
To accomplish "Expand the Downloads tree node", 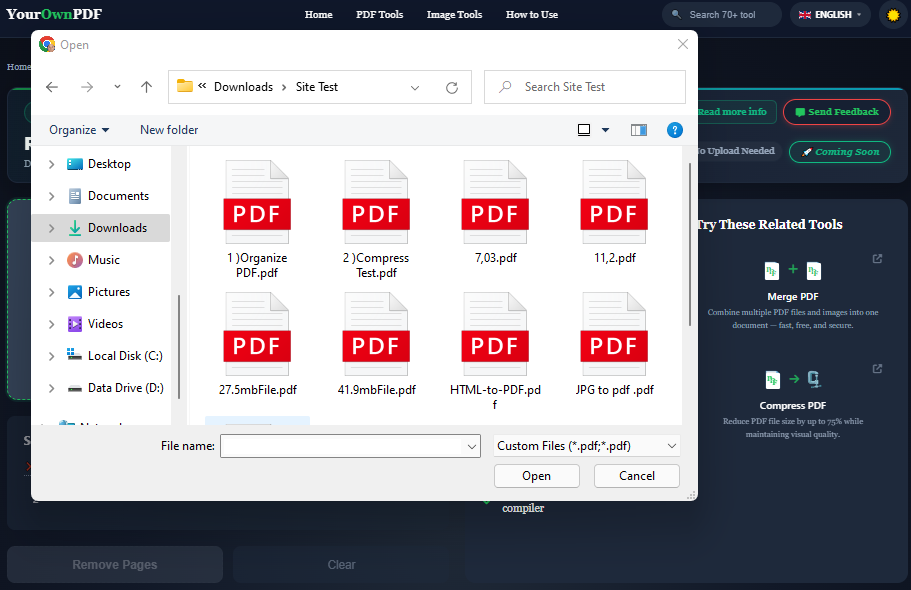I will click(51, 228).
